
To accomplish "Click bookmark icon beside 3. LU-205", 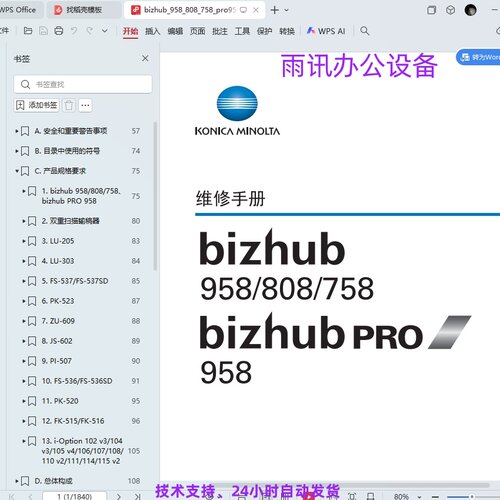I will pos(32,241).
